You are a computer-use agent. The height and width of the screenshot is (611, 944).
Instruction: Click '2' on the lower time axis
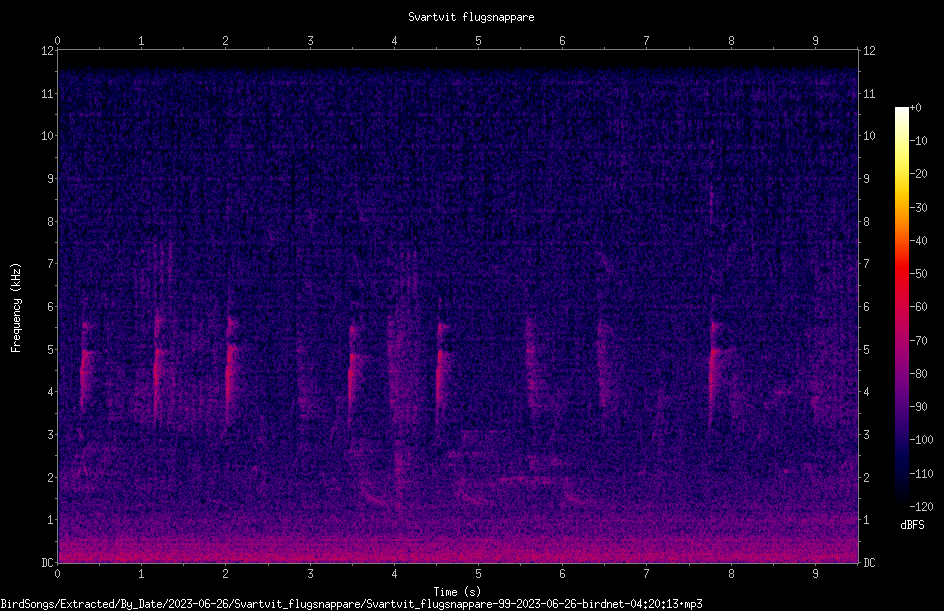(225, 574)
